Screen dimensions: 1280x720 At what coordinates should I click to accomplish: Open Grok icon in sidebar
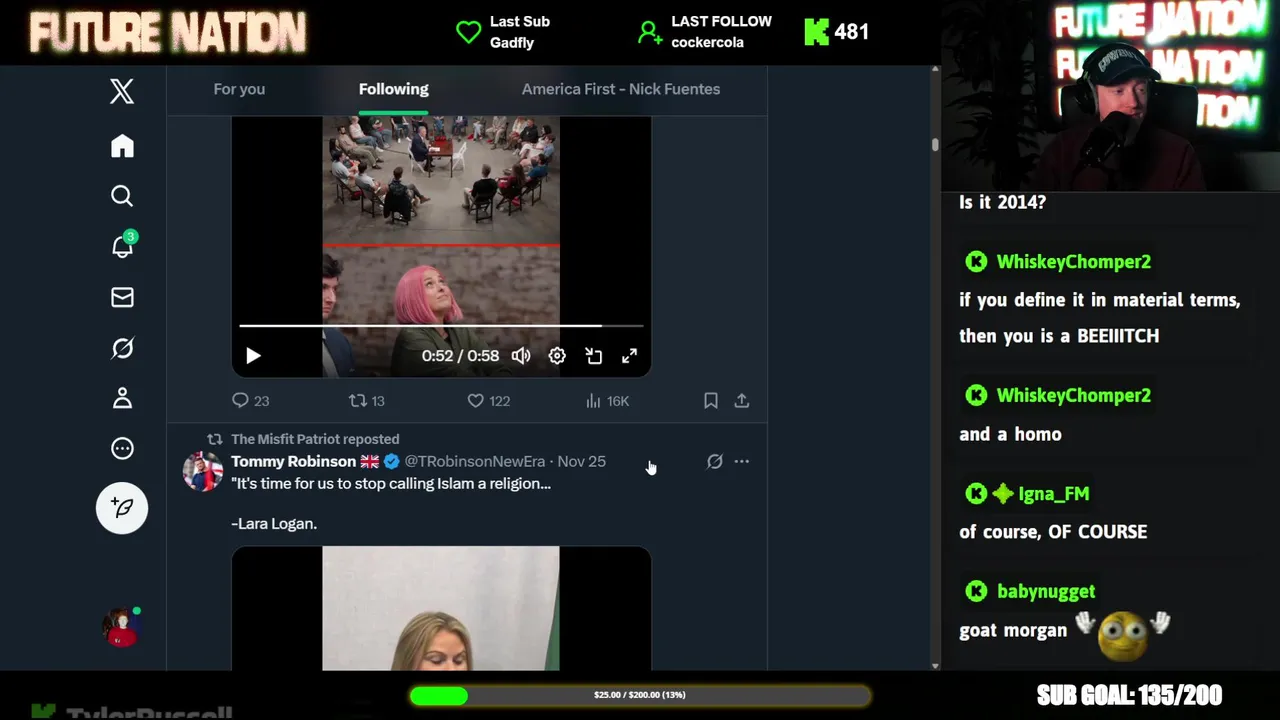coord(122,348)
